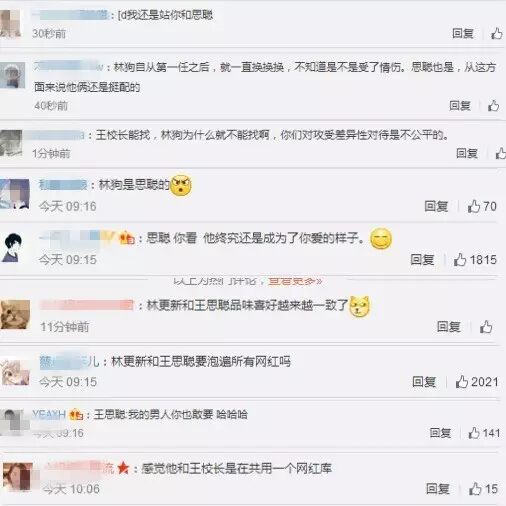506x506 pixels.
Task: Like the comment with 15 likes
Action: coord(475,489)
